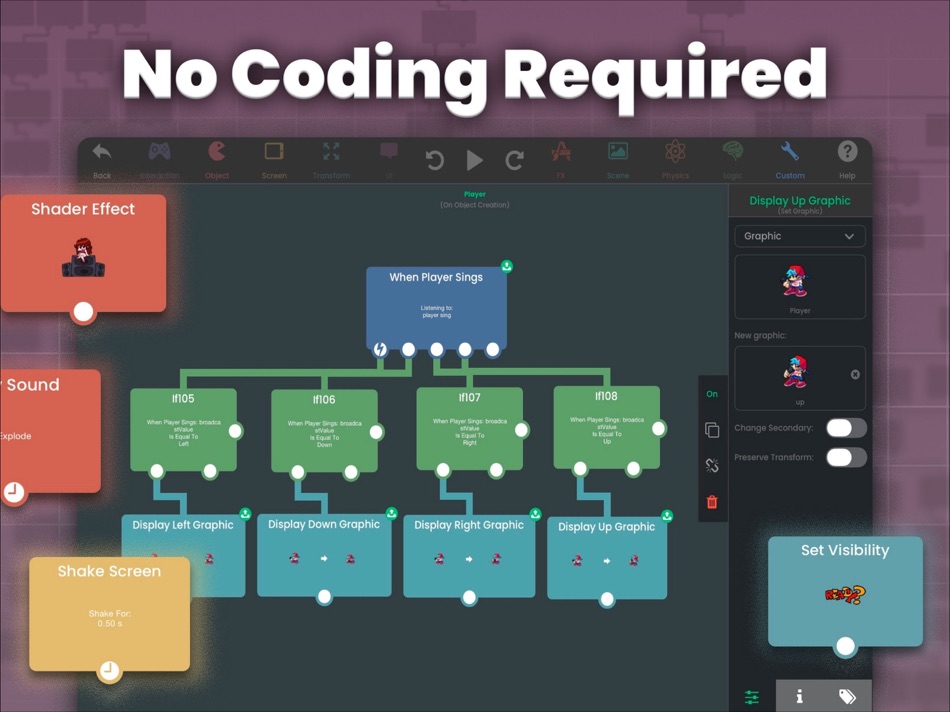The height and width of the screenshot is (712, 950).
Task: Duplicate the selected behavior
Action: click(712, 430)
